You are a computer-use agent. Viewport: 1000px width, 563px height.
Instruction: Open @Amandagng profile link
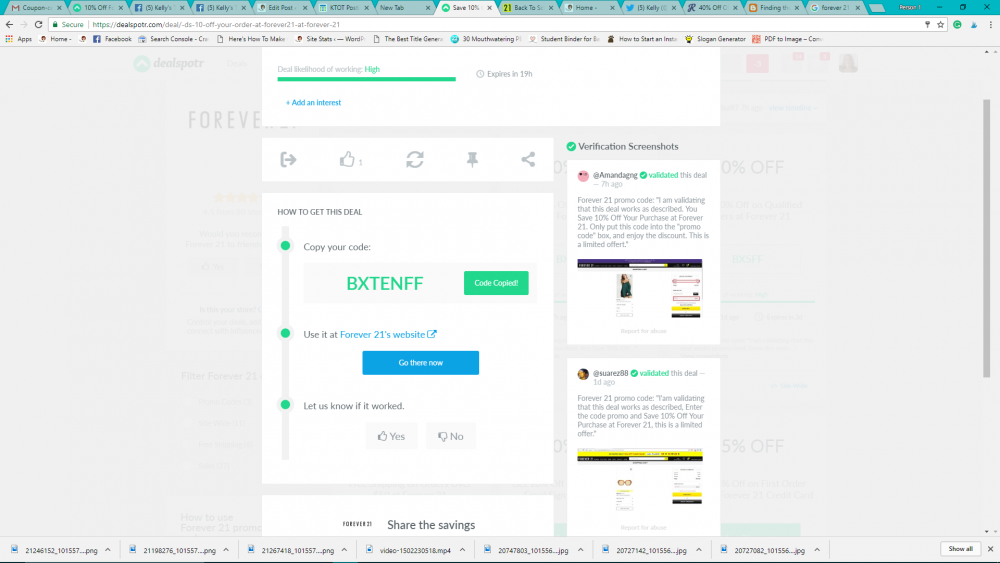click(615, 175)
